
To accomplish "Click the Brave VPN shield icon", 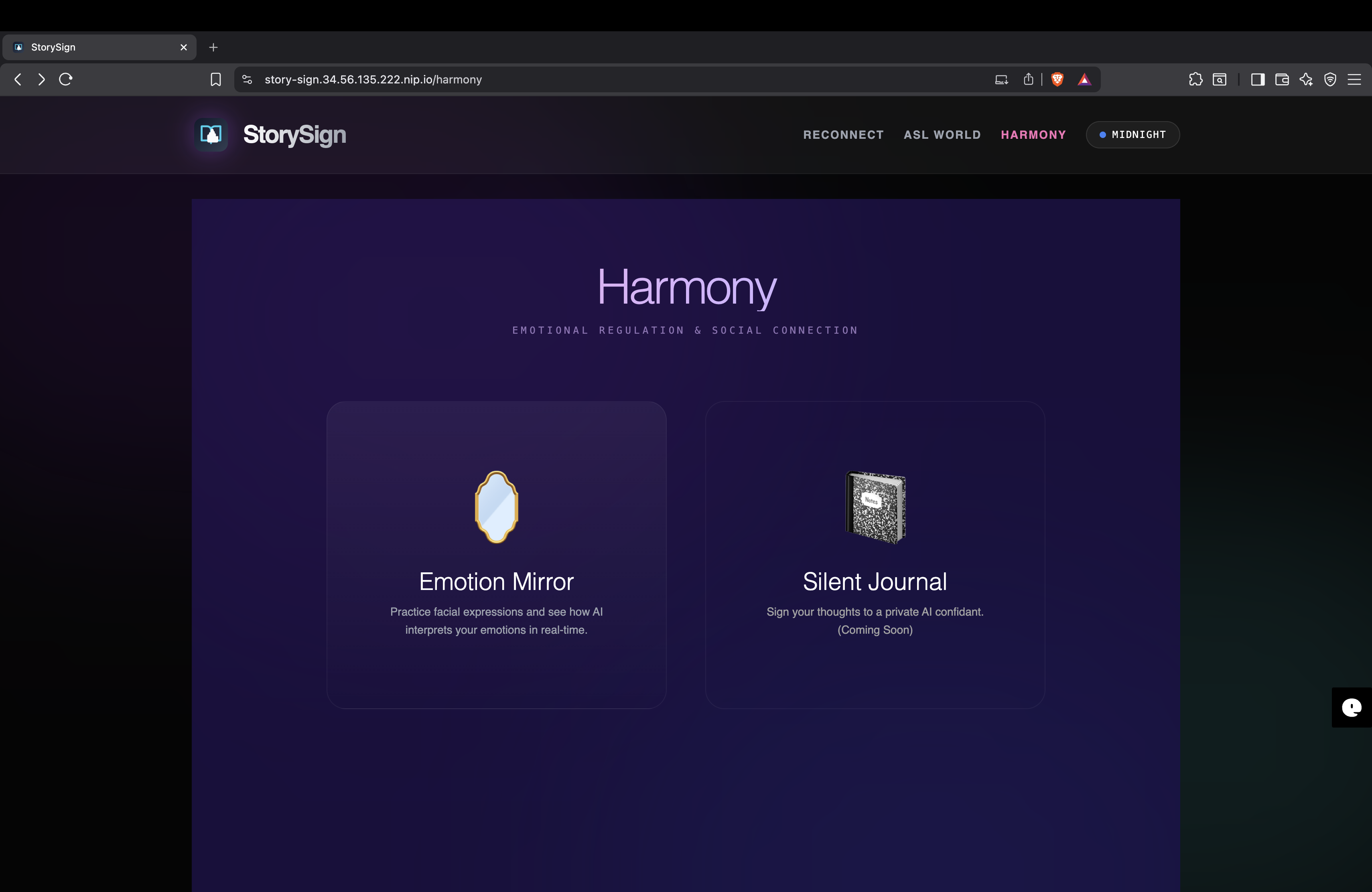I will pos(1330,79).
